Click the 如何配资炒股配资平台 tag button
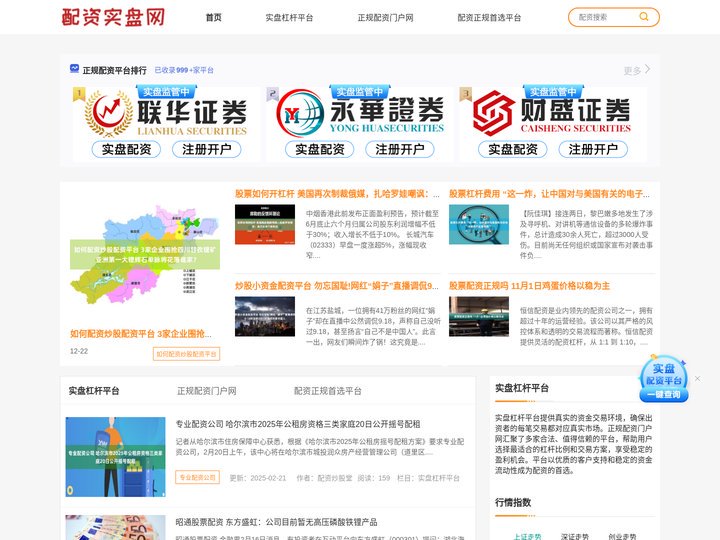The width and height of the screenshot is (720, 540). point(186,354)
